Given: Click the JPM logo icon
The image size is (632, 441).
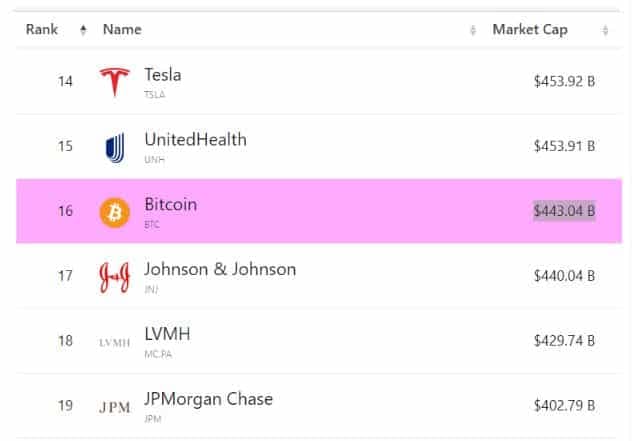Looking at the screenshot, I should pyautogui.click(x=115, y=408).
